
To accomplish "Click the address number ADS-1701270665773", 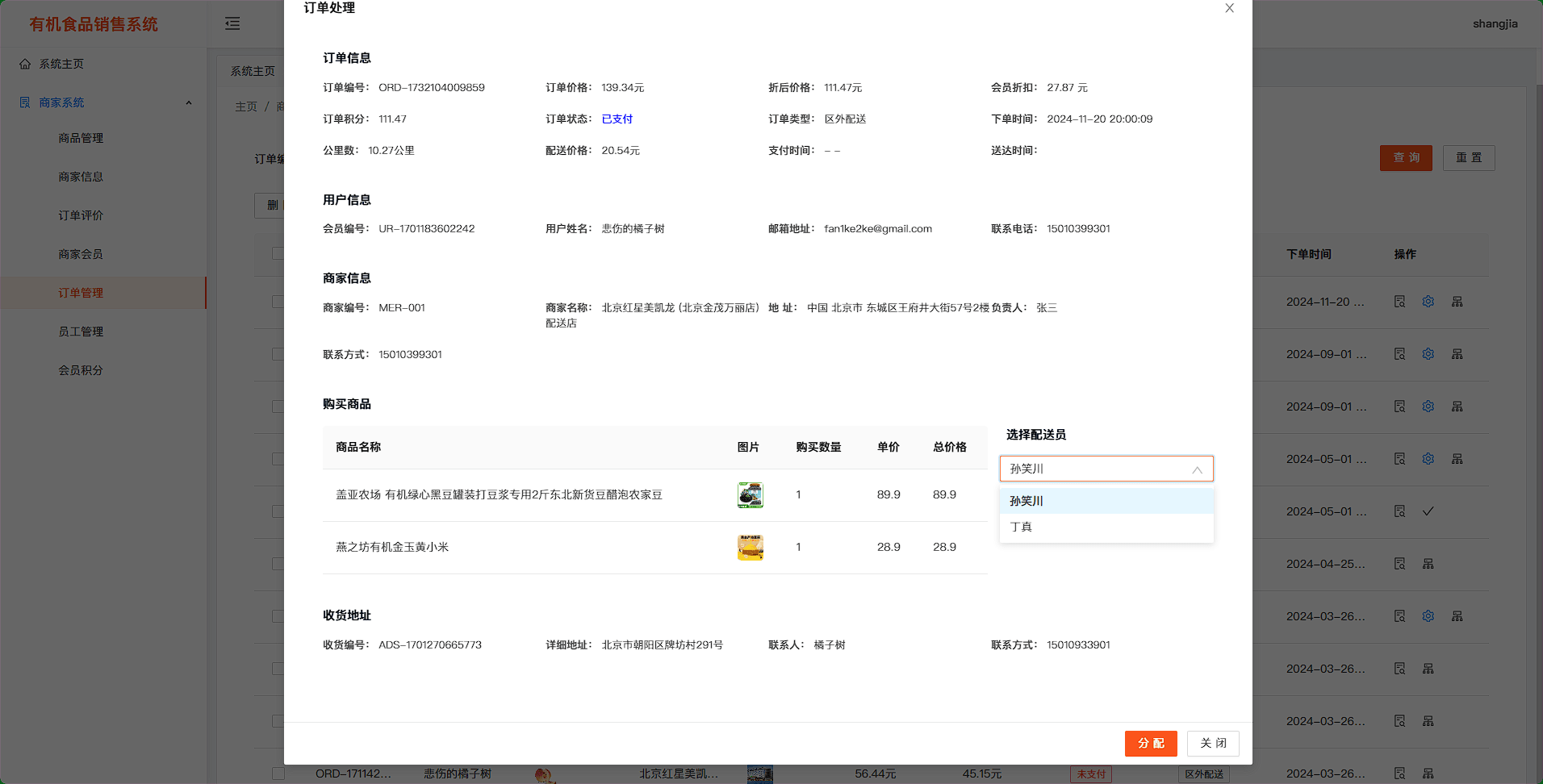I will click(x=430, y=645).
